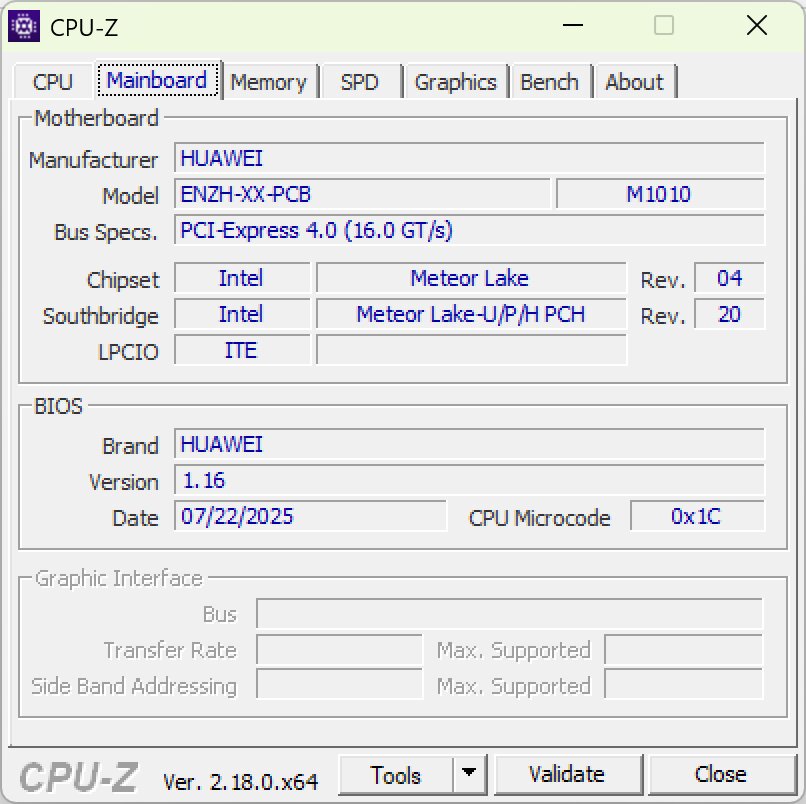Image resolution: width=806 pixels, height=804 pixels.
Task: Click the BIOS Date 07/22/2025 value
Action: click(310, 516)
